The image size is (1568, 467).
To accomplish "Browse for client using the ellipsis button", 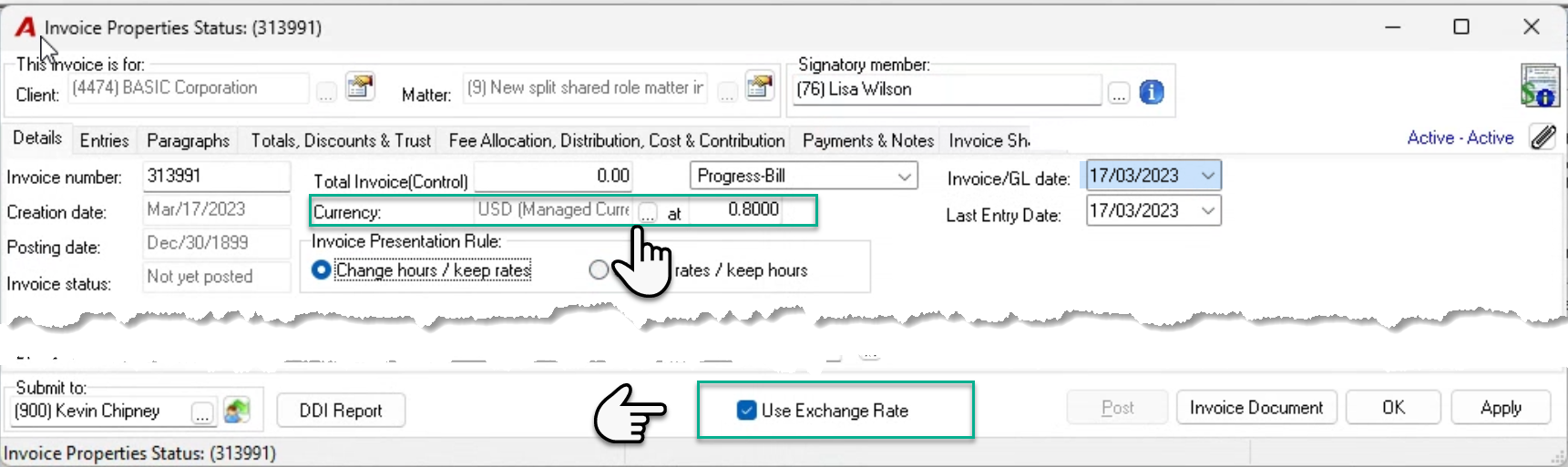I will tap(326, 92).
